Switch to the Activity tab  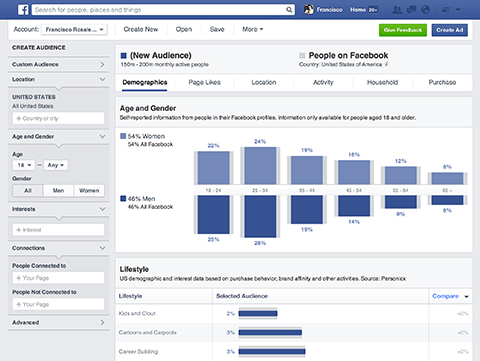point(323,82)
